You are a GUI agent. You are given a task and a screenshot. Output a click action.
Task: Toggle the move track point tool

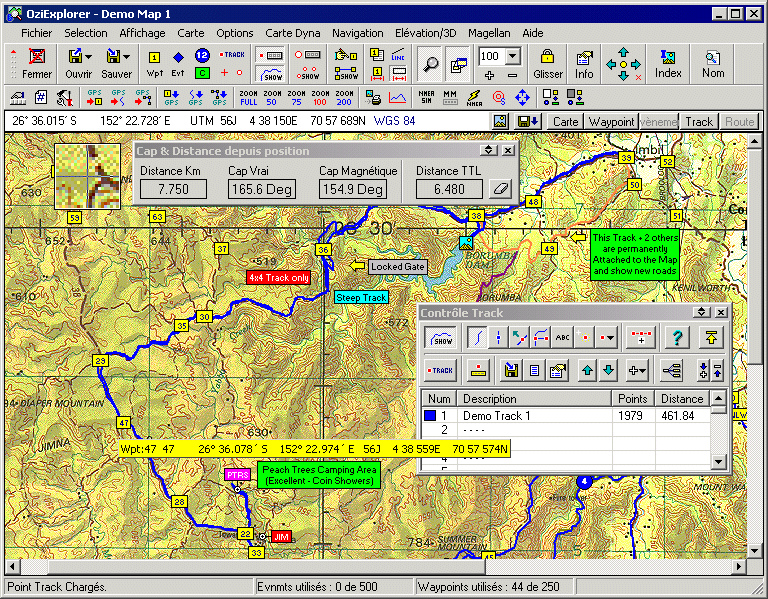(519, 337)
